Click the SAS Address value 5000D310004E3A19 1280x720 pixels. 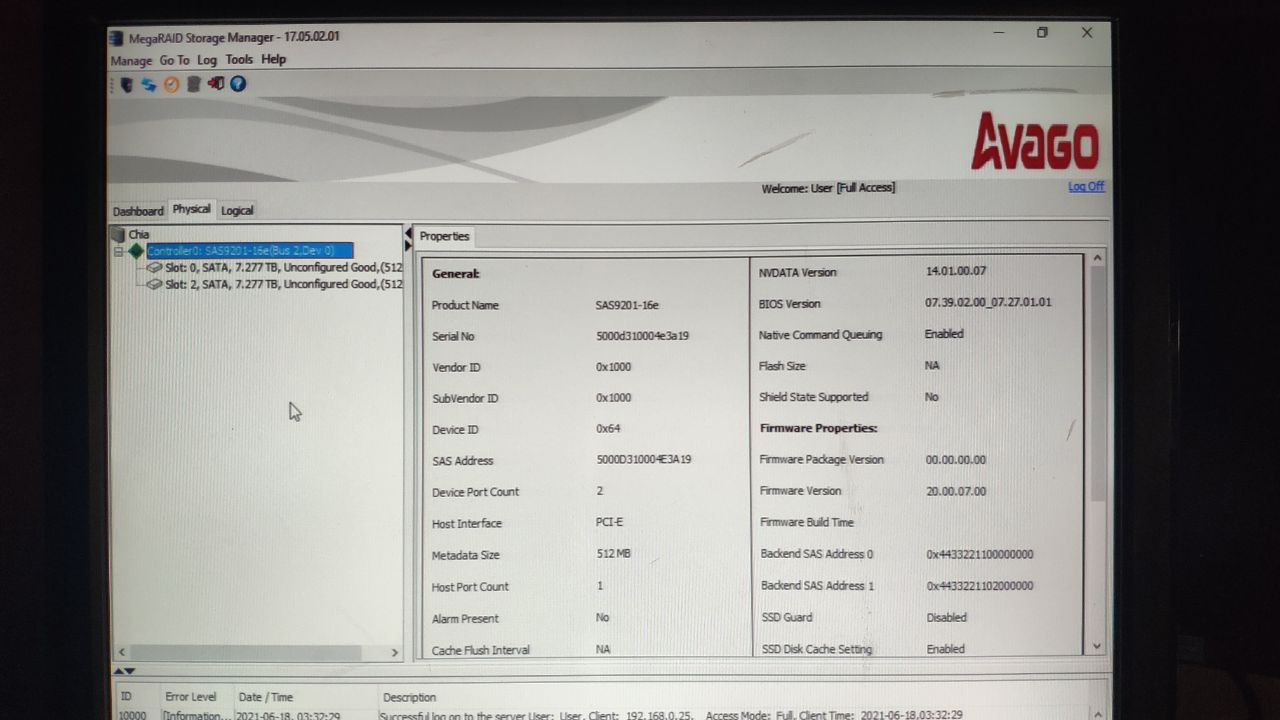644,460
